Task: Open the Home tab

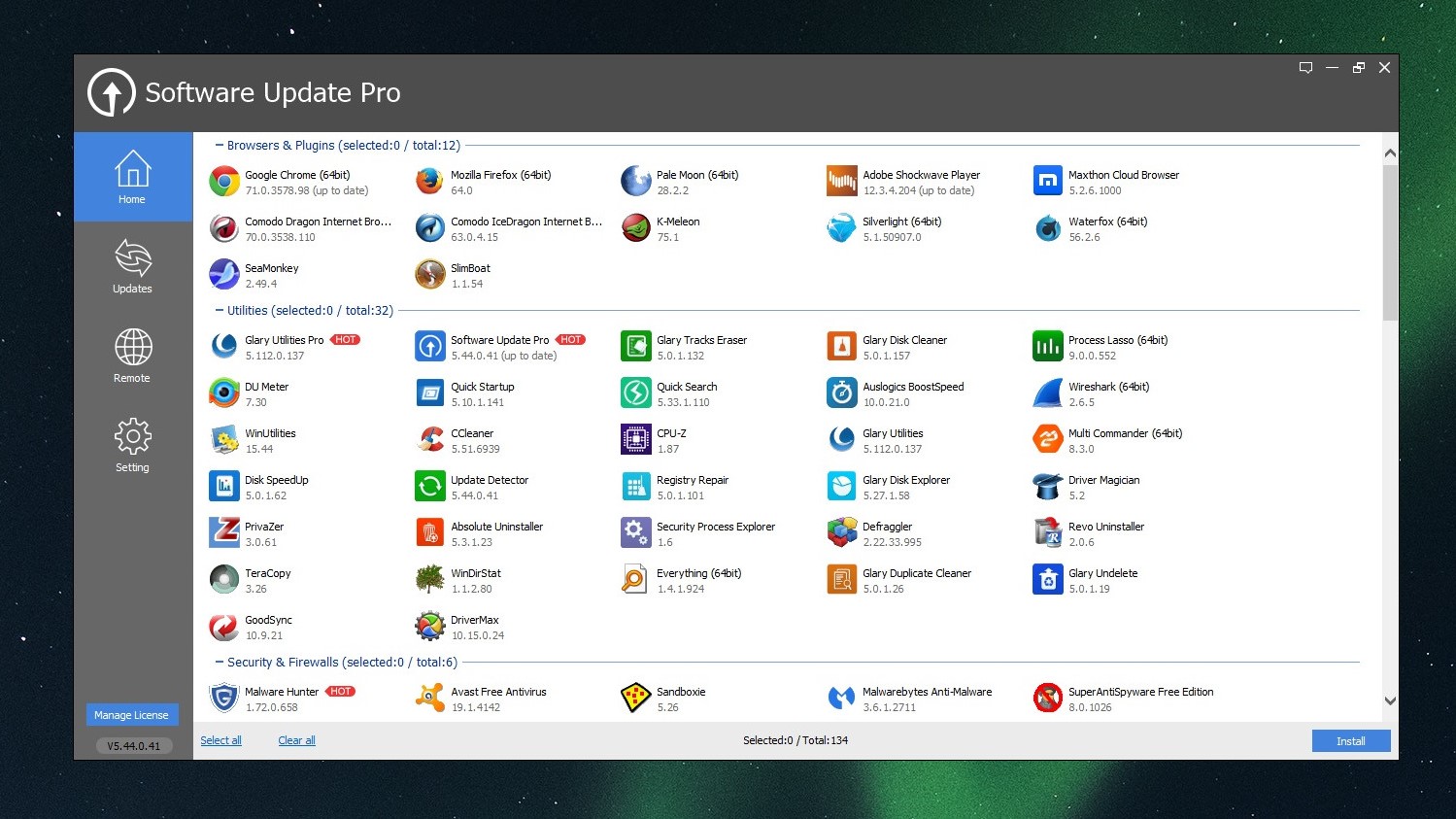Action: [133, 177]
